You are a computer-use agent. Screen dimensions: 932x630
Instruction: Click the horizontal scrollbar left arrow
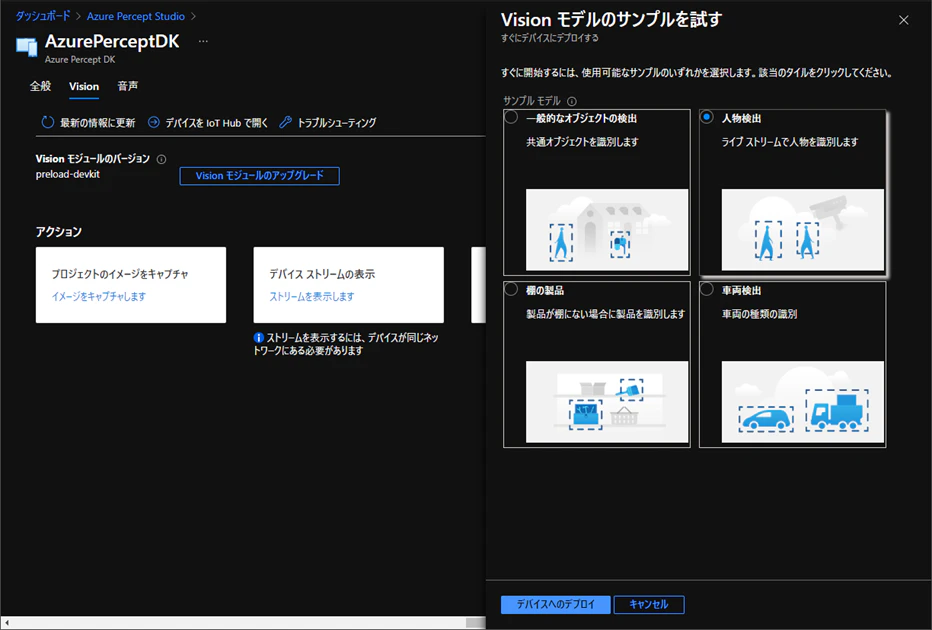pos(7,623)
